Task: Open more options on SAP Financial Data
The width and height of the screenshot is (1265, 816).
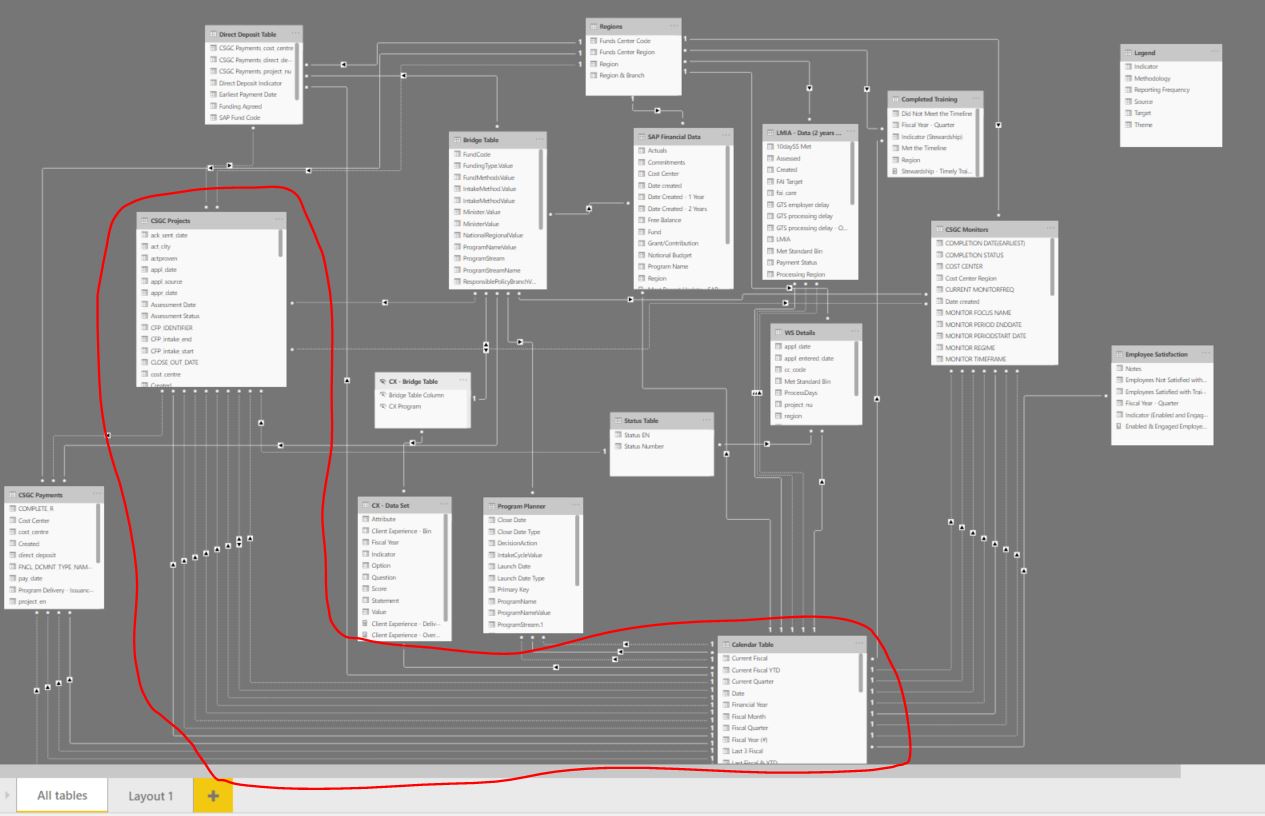Action: tap(725, 135)
